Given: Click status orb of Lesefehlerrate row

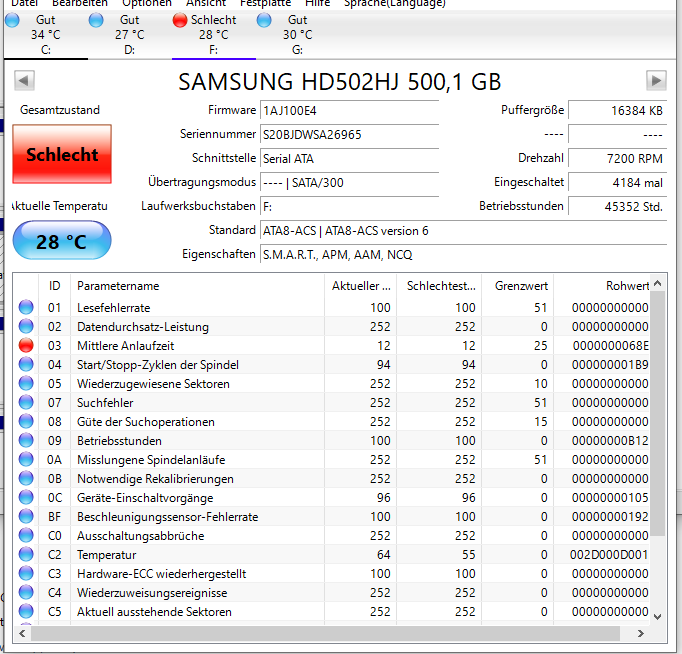Looking at the screenshot, I should (26, 307).
